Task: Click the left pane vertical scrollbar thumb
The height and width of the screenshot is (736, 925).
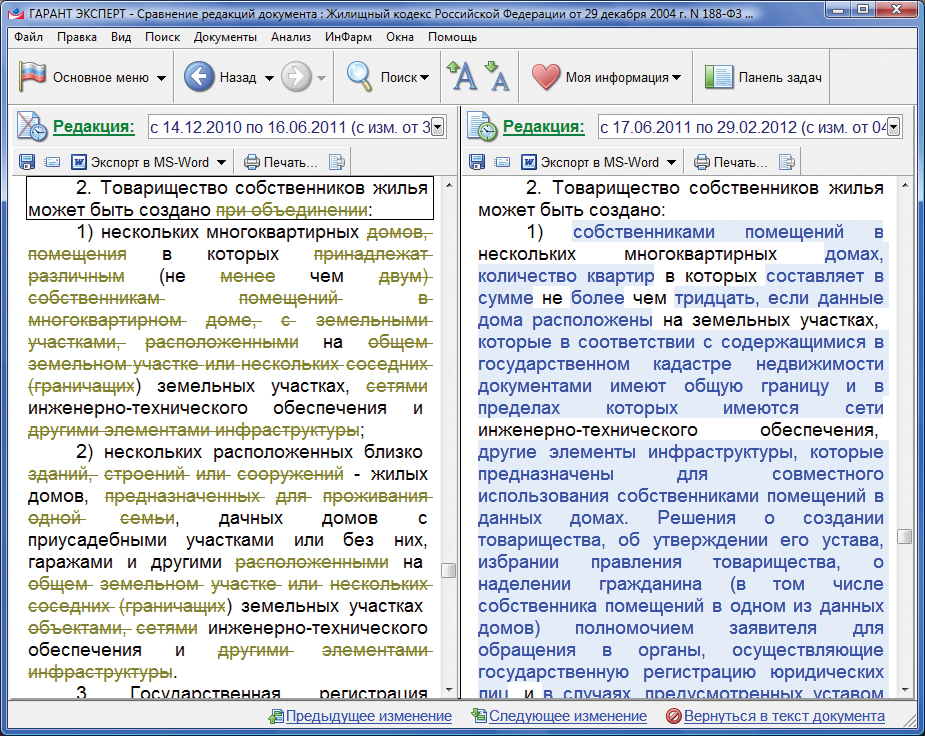Action: (449, 570)
